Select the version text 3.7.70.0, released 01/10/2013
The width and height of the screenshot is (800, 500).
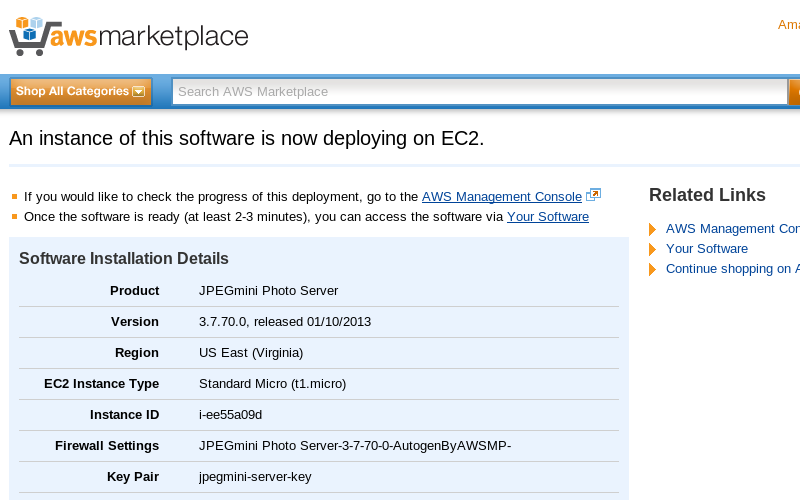tap(285, 322)
